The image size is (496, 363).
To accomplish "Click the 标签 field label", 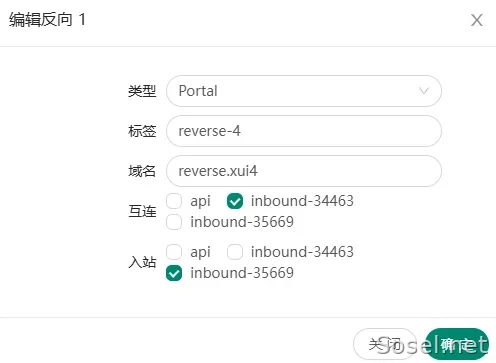I will pyautogui.click(x=142, y=131).
